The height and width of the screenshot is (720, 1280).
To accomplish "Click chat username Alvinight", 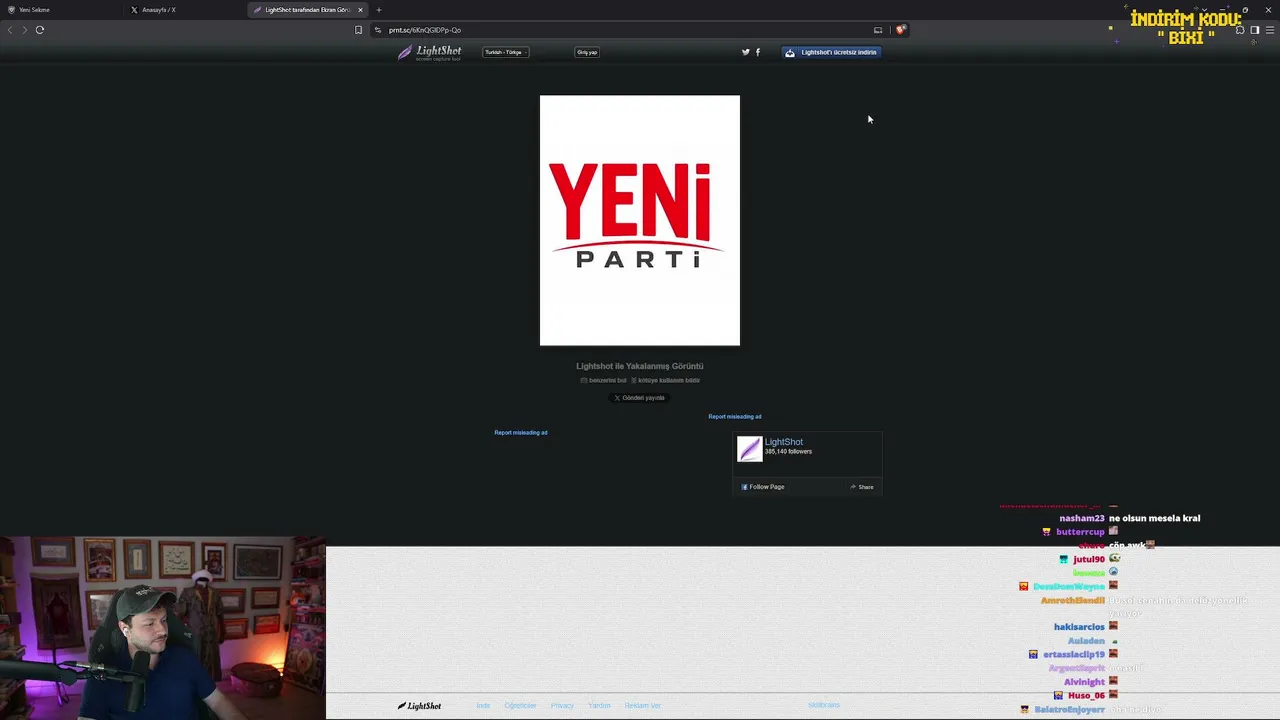I will [x=1084, y=682].
